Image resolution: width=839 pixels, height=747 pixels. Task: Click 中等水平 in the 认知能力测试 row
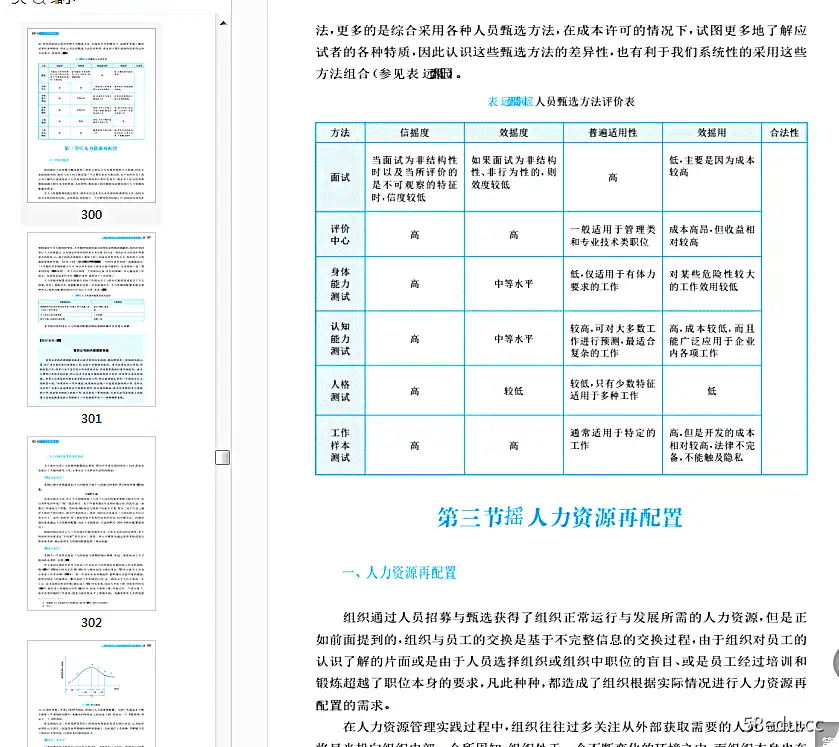(514, 339)
